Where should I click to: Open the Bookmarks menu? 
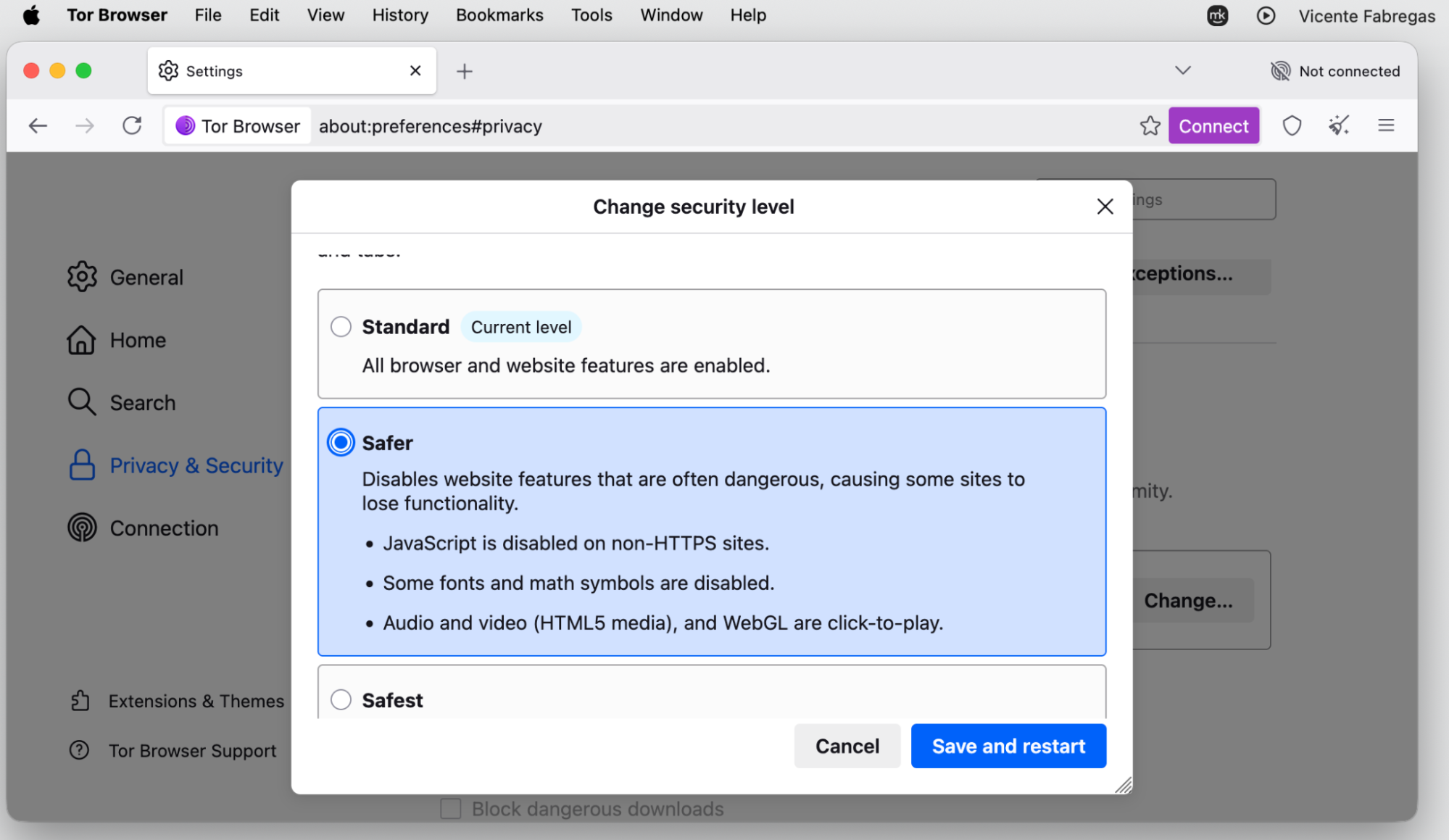[x=499, y=15]
